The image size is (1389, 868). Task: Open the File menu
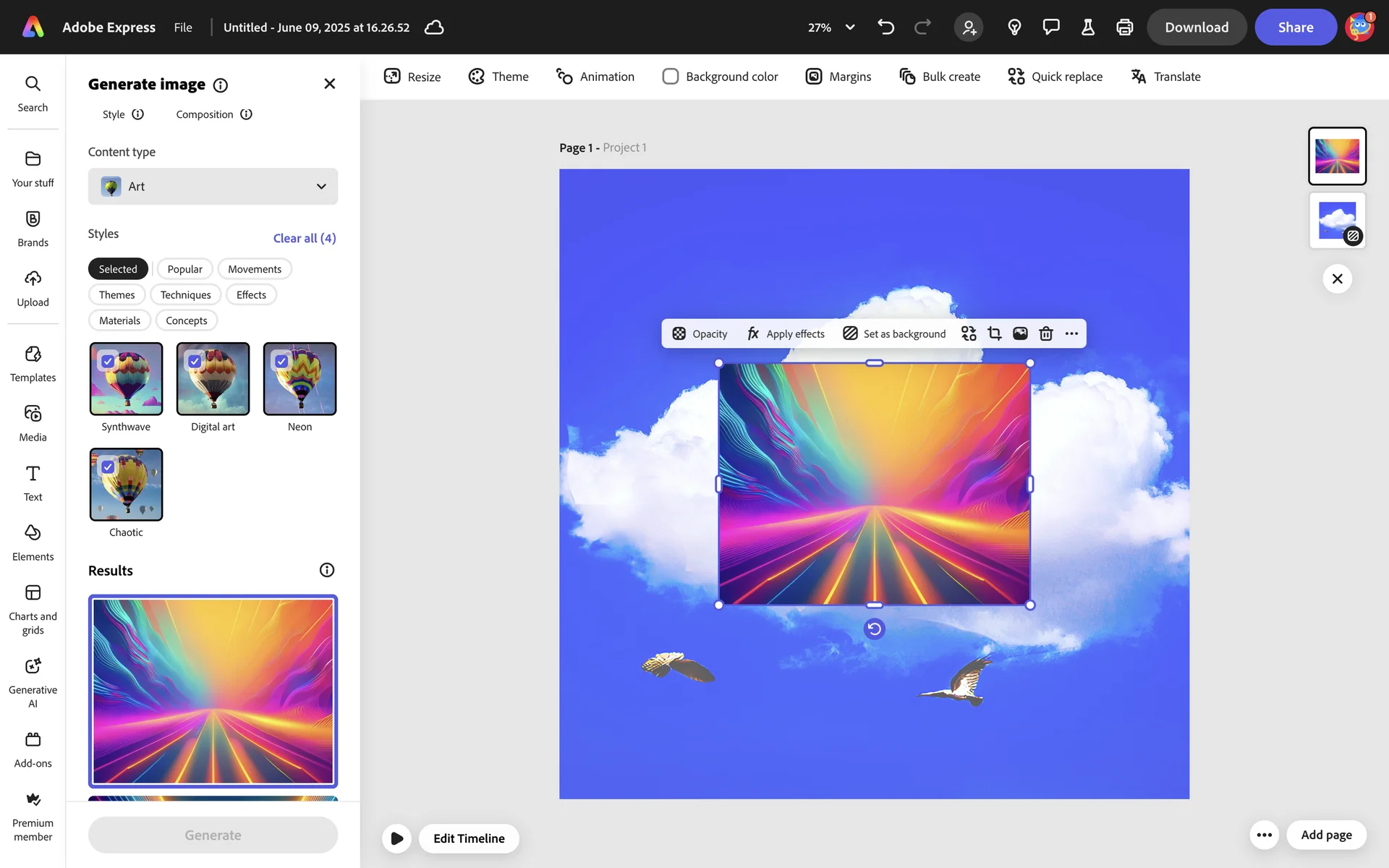(x=182, y=27)
